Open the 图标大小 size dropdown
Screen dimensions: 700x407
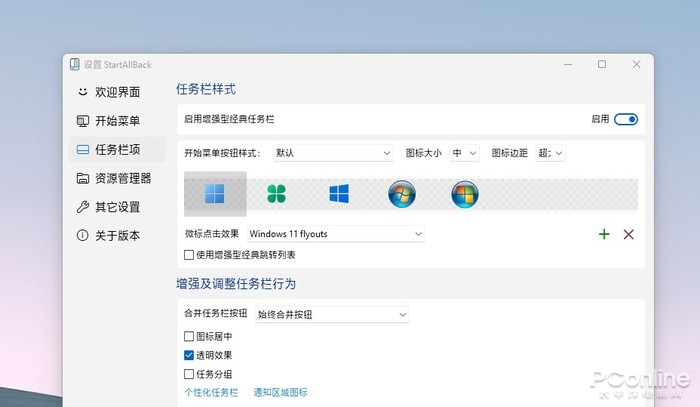[464, 153]
